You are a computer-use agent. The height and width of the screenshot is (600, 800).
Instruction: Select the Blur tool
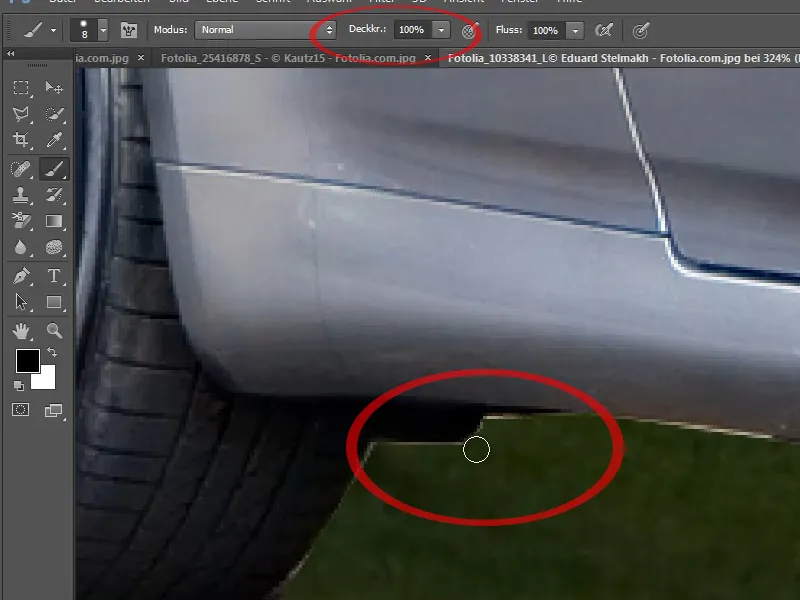point(21,247)
